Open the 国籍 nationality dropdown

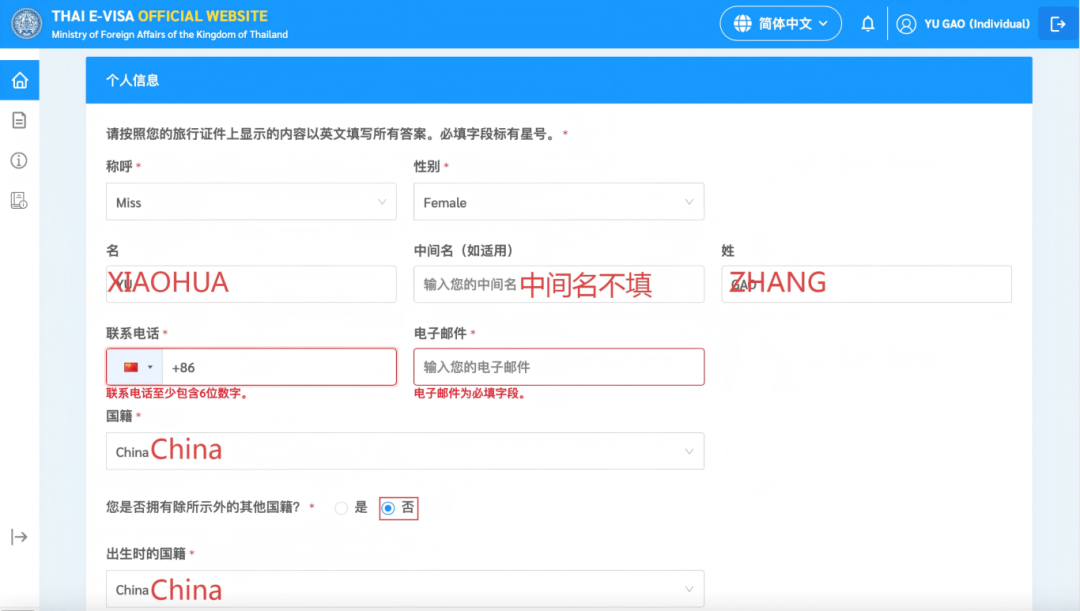[405, 451]
